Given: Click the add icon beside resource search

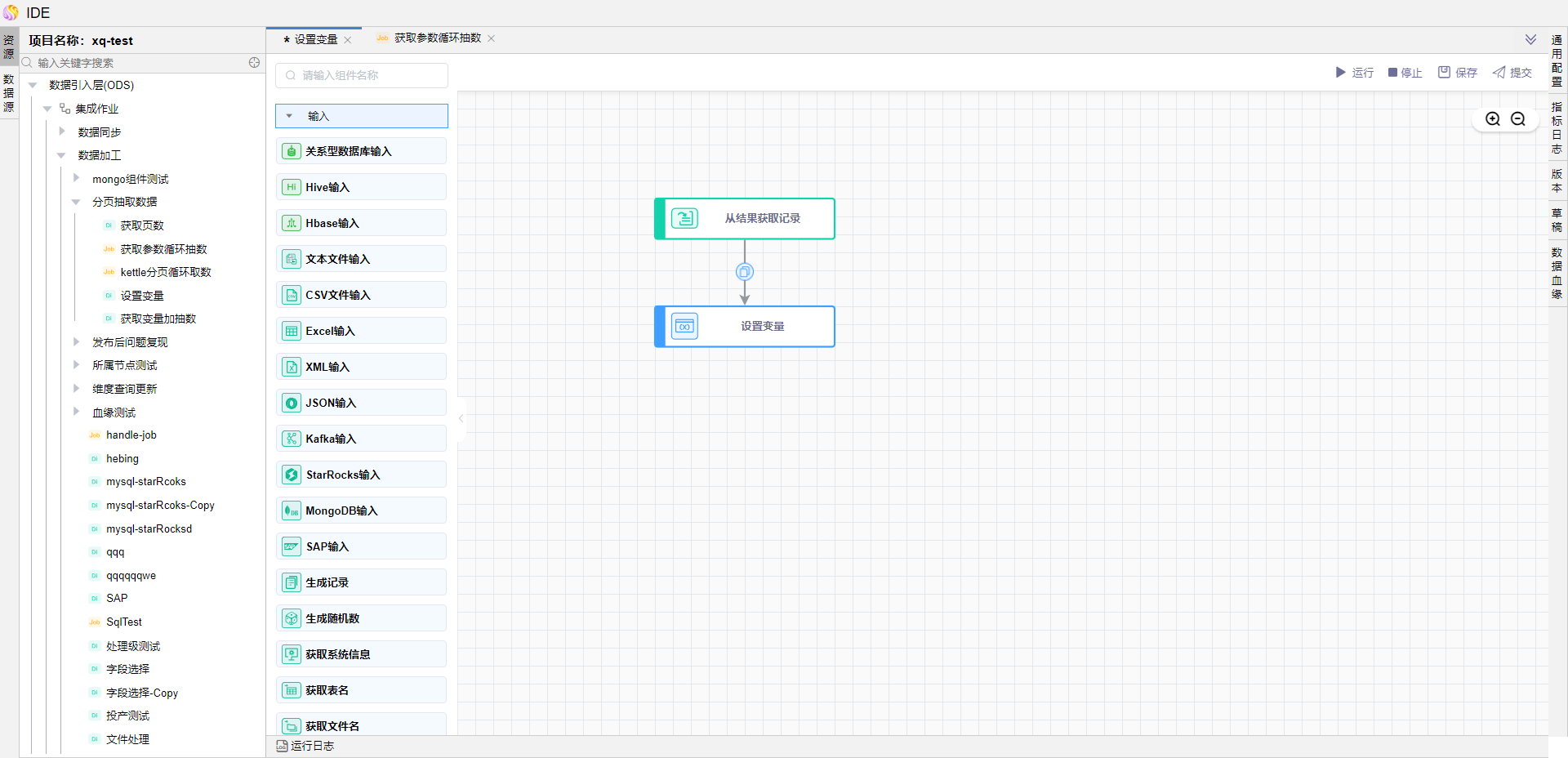Looking at the screenshot, I should (254, 63).
